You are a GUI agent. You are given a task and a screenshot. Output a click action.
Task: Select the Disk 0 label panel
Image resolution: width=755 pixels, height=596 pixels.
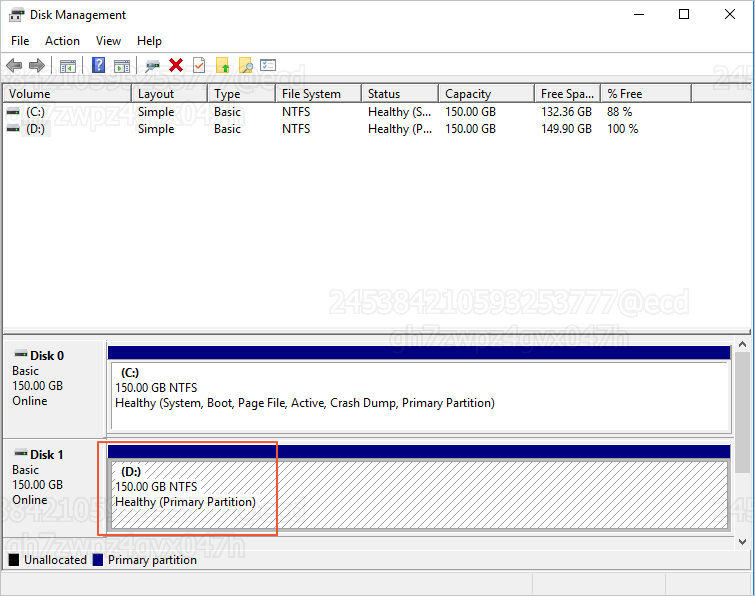(54, 389)
